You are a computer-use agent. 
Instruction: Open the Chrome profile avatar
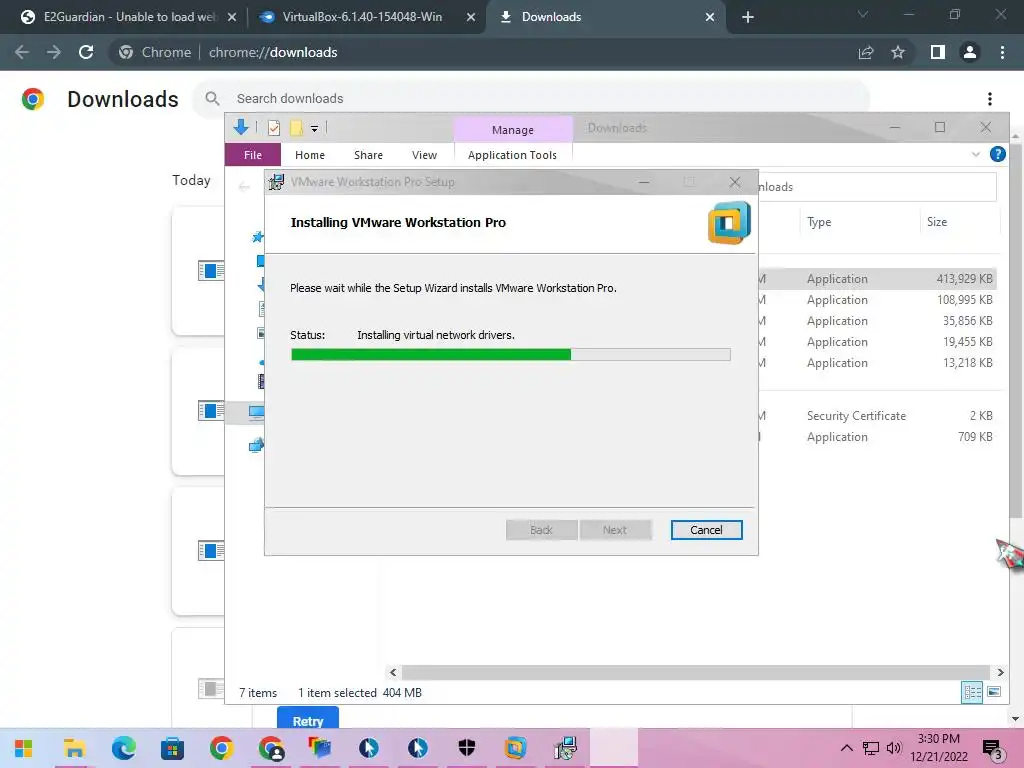(970, 52)
